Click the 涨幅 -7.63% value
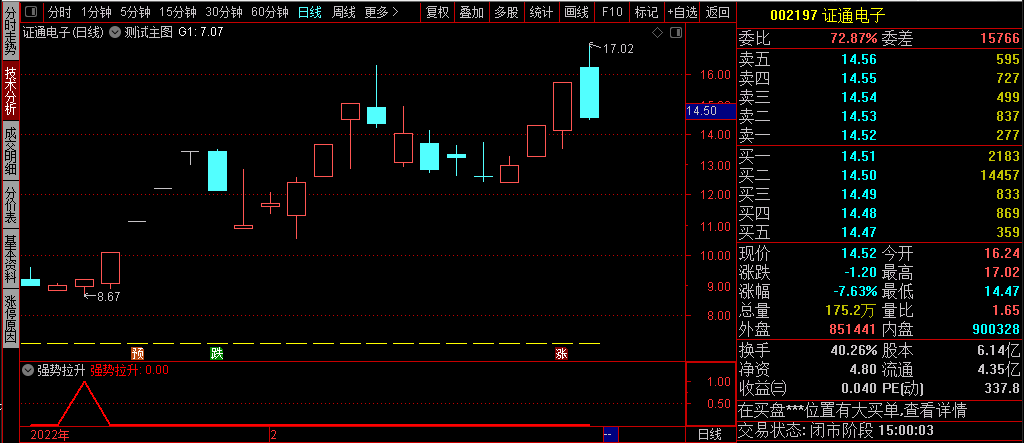1024x443 pixels. point(854,291)
